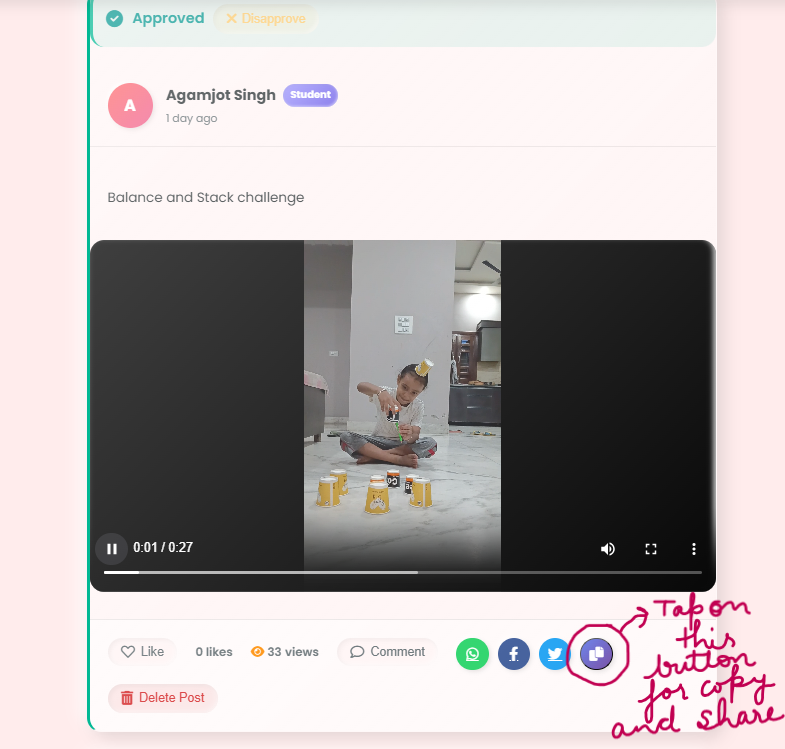785x749 pixels.
Task: Like the Balance and Stack post
Action: pyautogui.click(x=142, y=652)
